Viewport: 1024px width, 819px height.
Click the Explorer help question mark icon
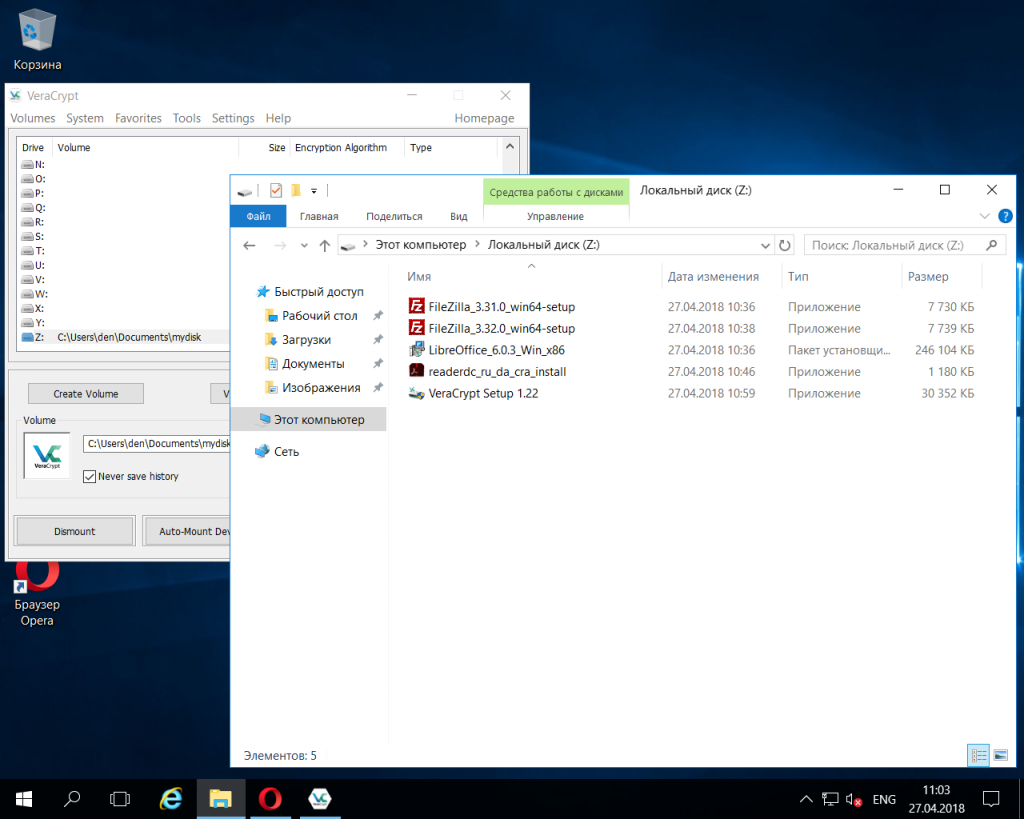coord(1005,216)
